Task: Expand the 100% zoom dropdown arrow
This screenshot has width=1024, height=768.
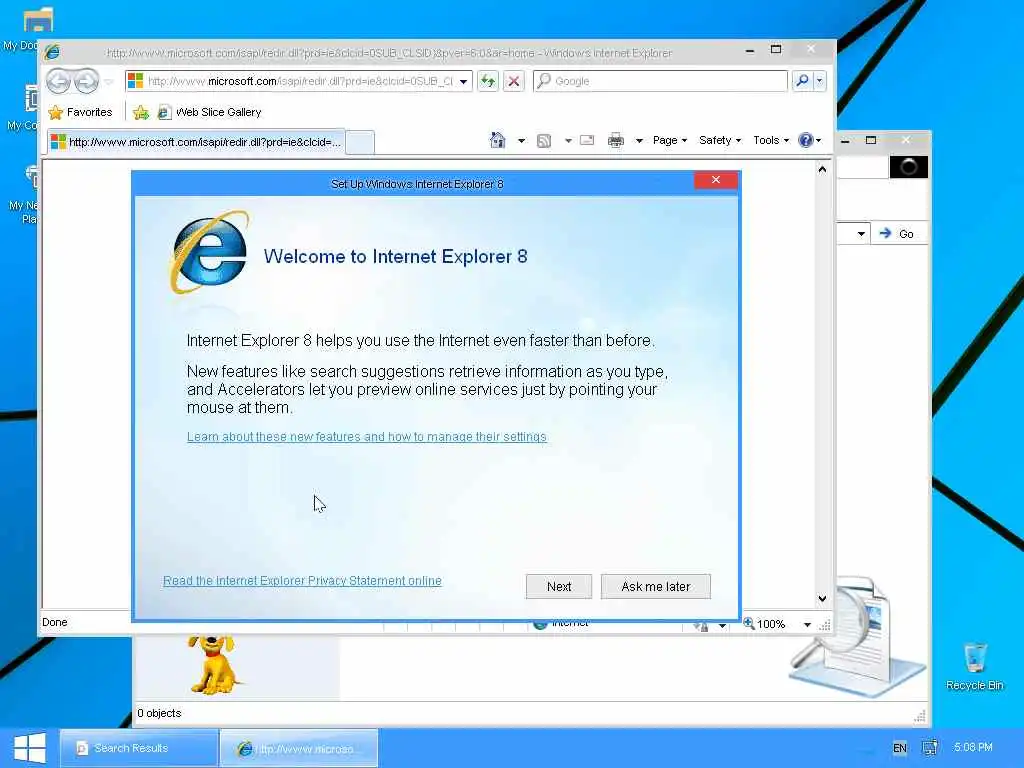Action: [x=807, y=624]
